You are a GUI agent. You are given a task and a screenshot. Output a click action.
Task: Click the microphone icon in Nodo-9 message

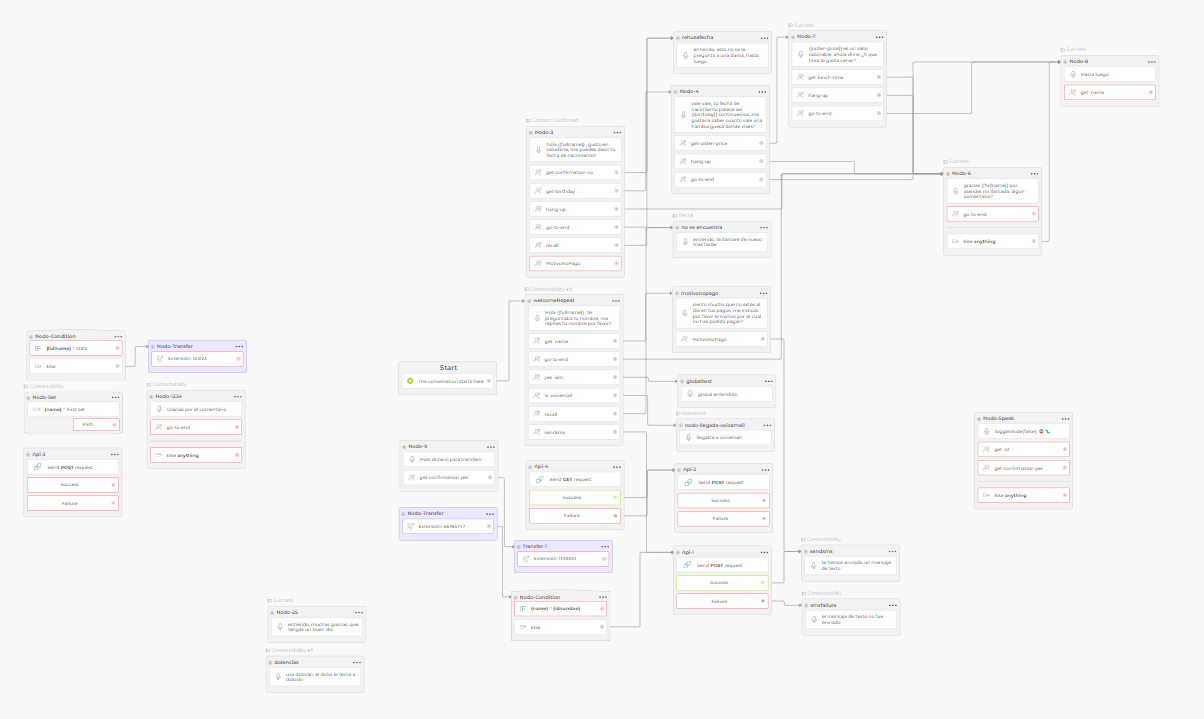411,459
